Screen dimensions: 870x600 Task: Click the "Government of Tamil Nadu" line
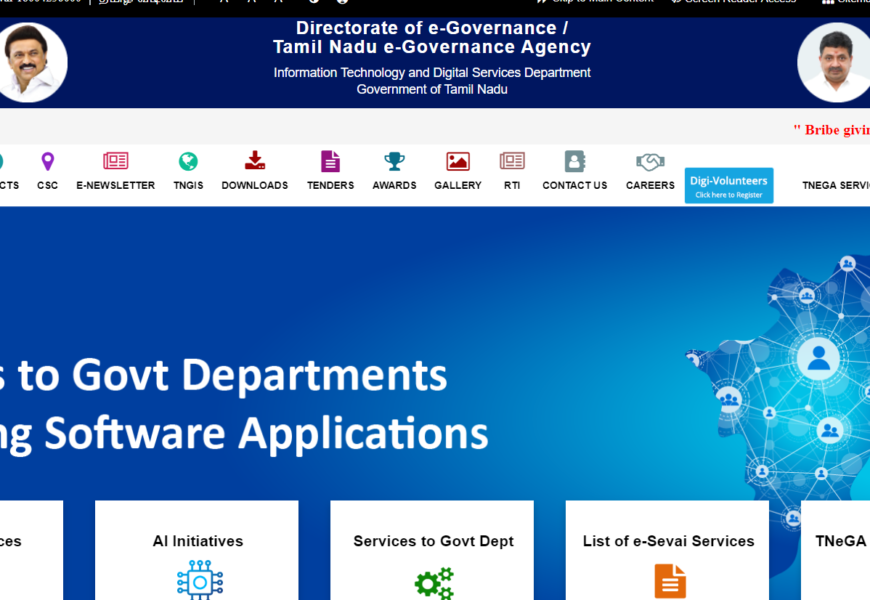pos(432,89)
